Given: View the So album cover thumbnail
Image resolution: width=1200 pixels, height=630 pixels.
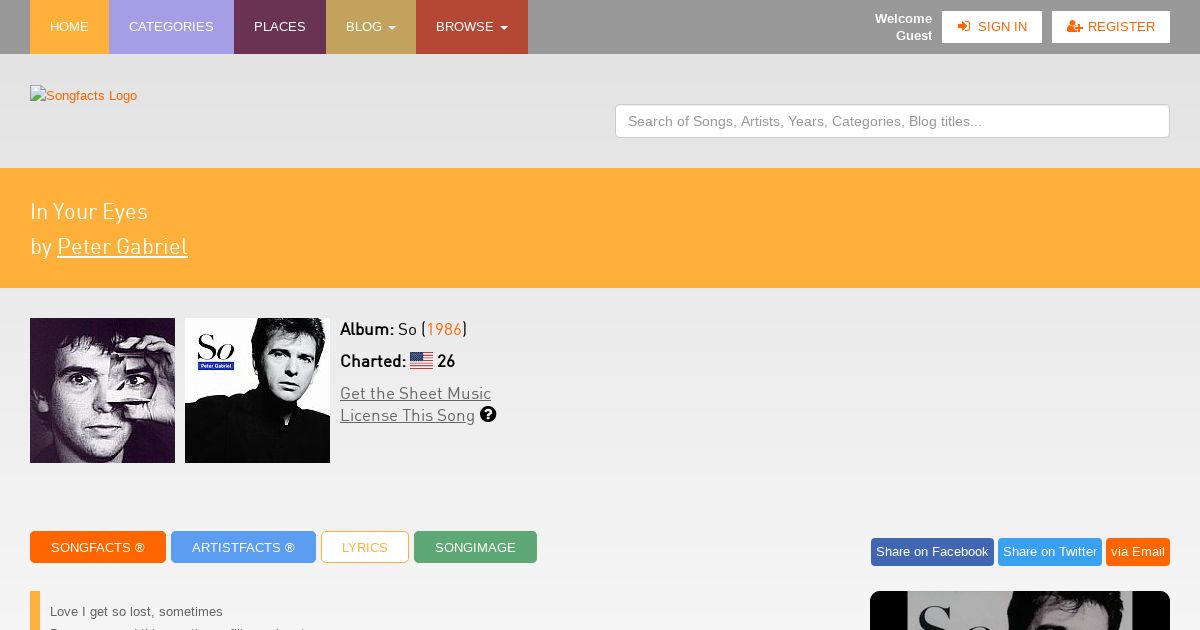Looking at the screenshot, I should click(257, 390).
